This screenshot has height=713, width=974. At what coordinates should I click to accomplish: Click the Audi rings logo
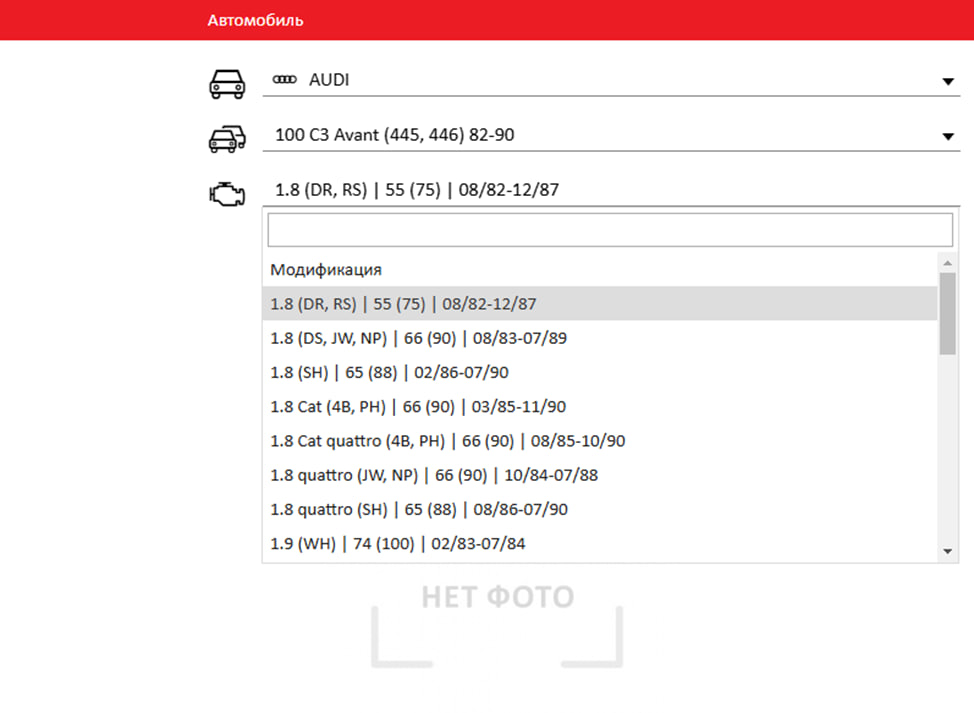pyautogui.click(x=284, y=79)
